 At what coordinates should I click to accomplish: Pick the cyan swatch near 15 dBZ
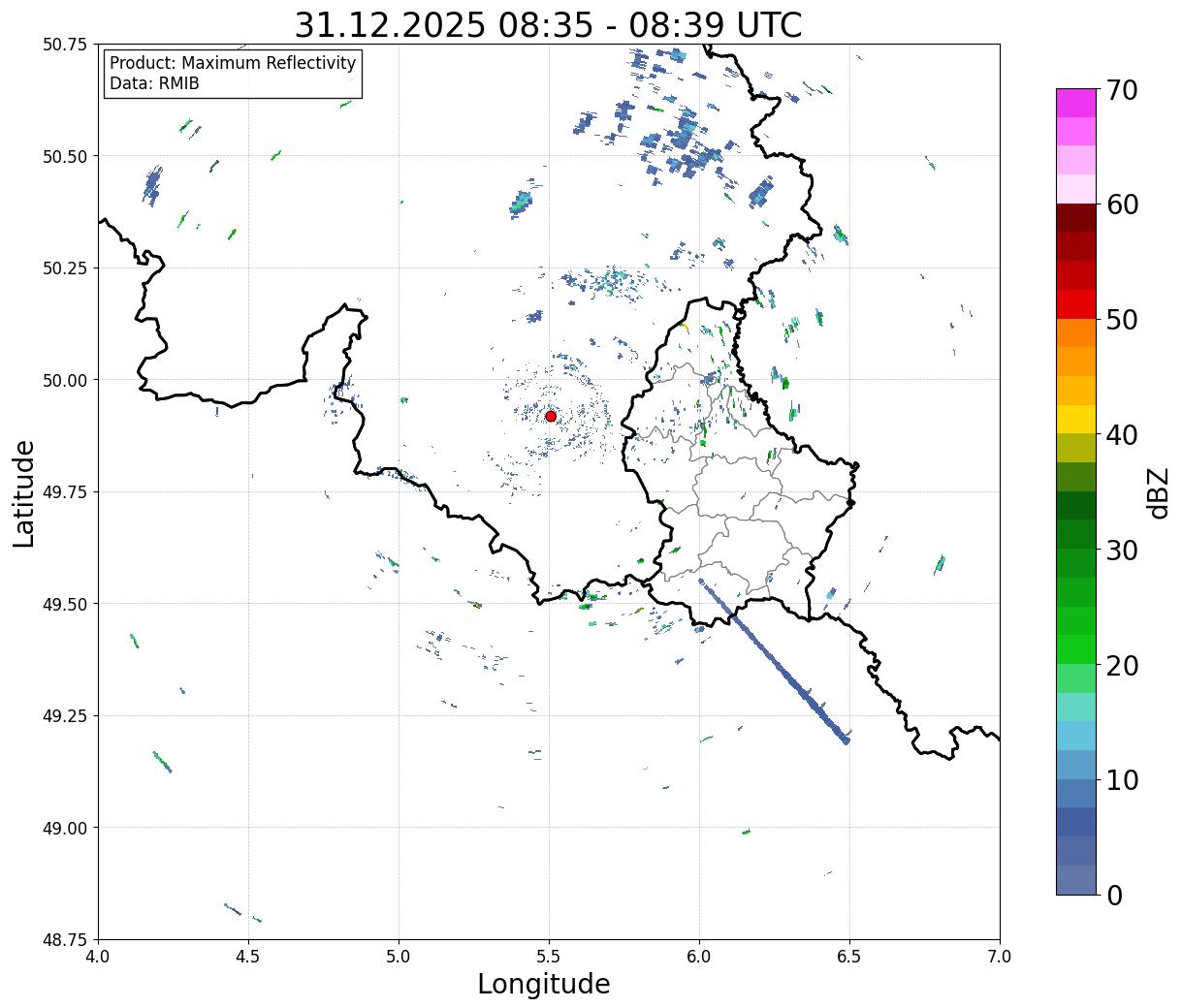pyautogui.click(x=1076, y=736)
